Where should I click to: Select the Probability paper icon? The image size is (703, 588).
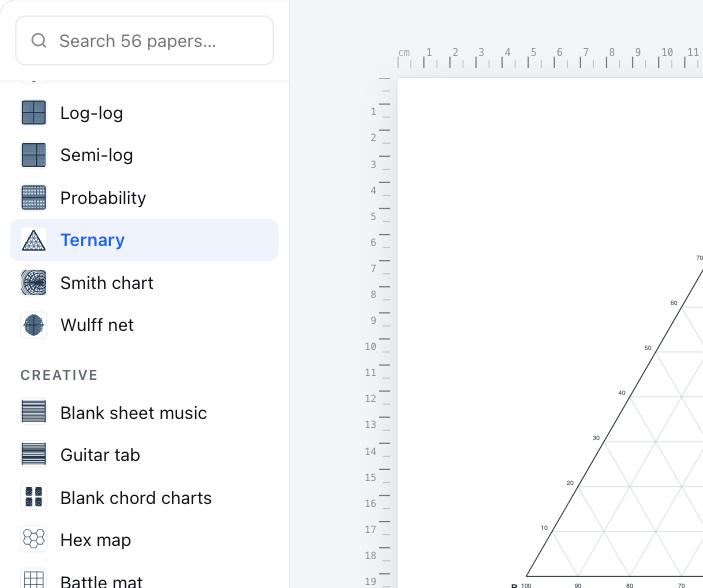34,198
